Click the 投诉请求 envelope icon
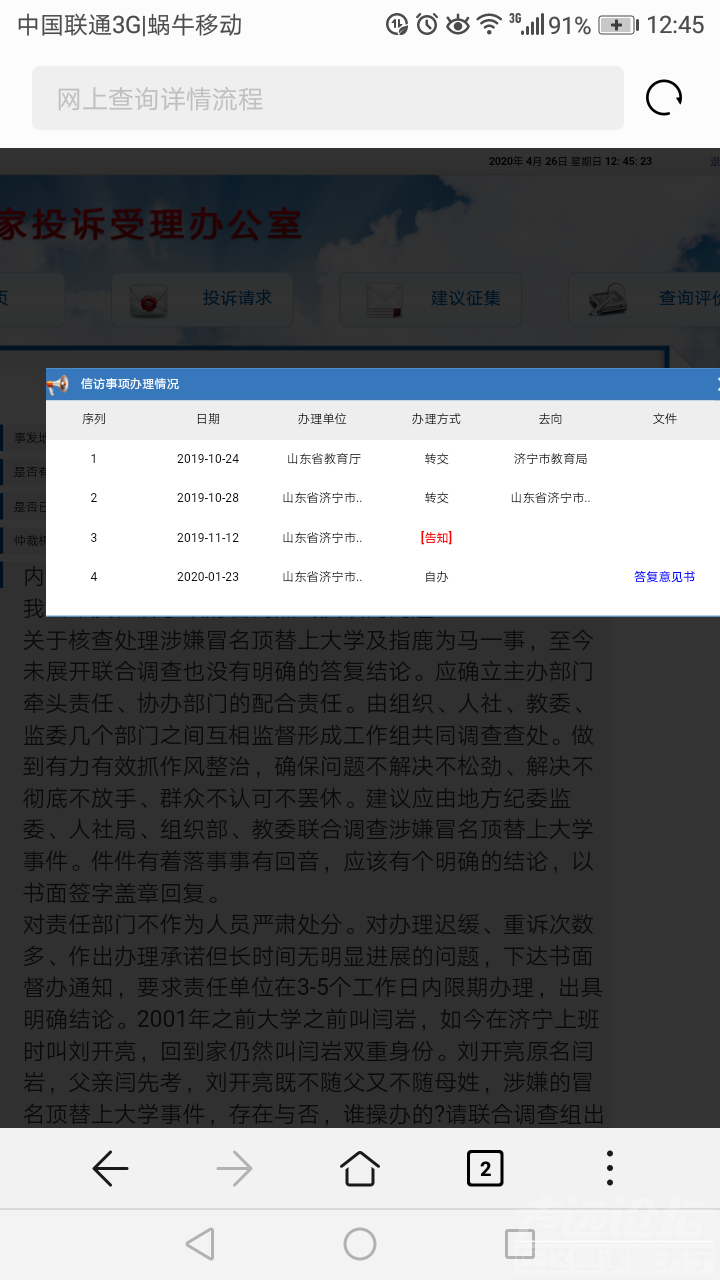 [151, 300]
